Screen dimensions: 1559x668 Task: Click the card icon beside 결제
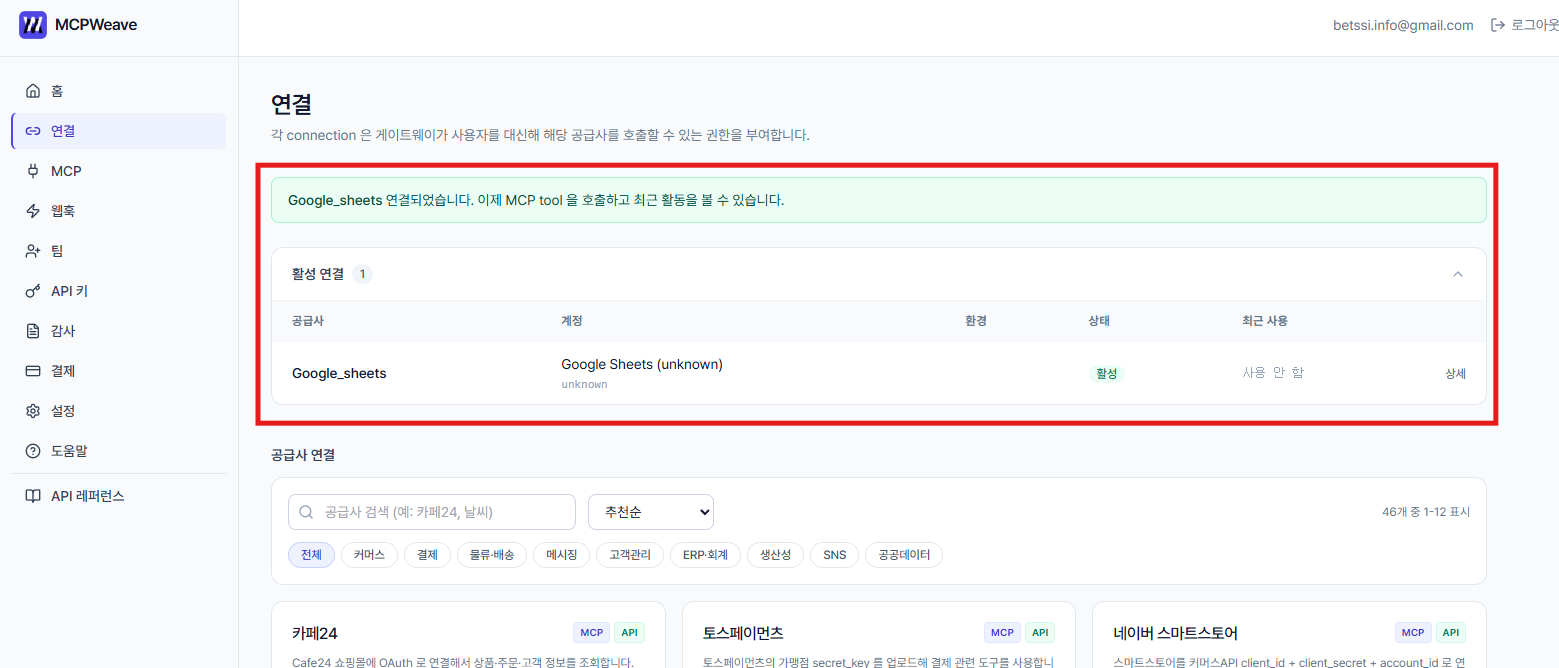coord(33,371)
